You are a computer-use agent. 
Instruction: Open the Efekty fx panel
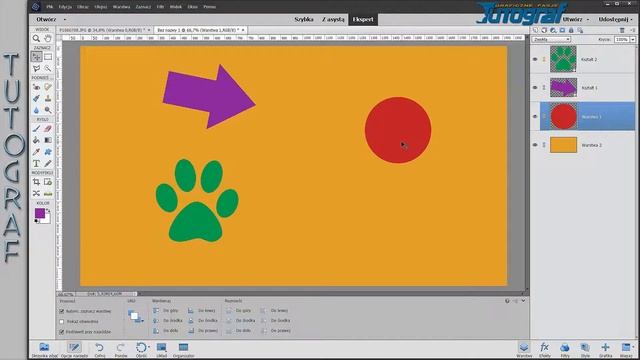(x=544, y=350)
